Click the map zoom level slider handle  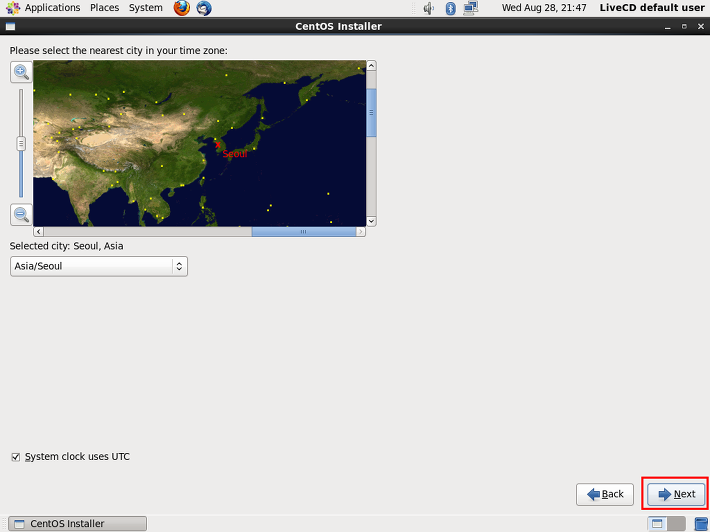coord(21,144)
